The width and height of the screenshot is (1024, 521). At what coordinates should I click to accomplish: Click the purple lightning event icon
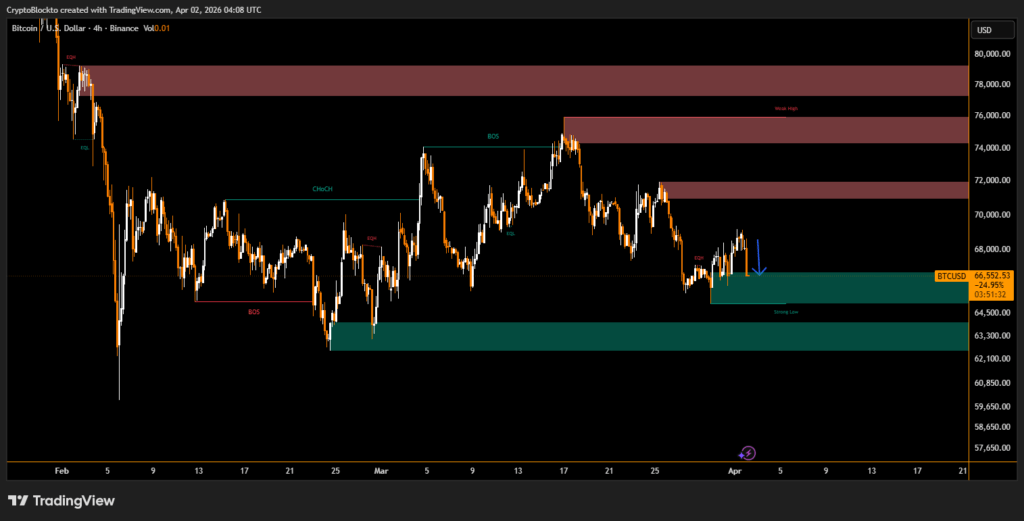(747, 453)
